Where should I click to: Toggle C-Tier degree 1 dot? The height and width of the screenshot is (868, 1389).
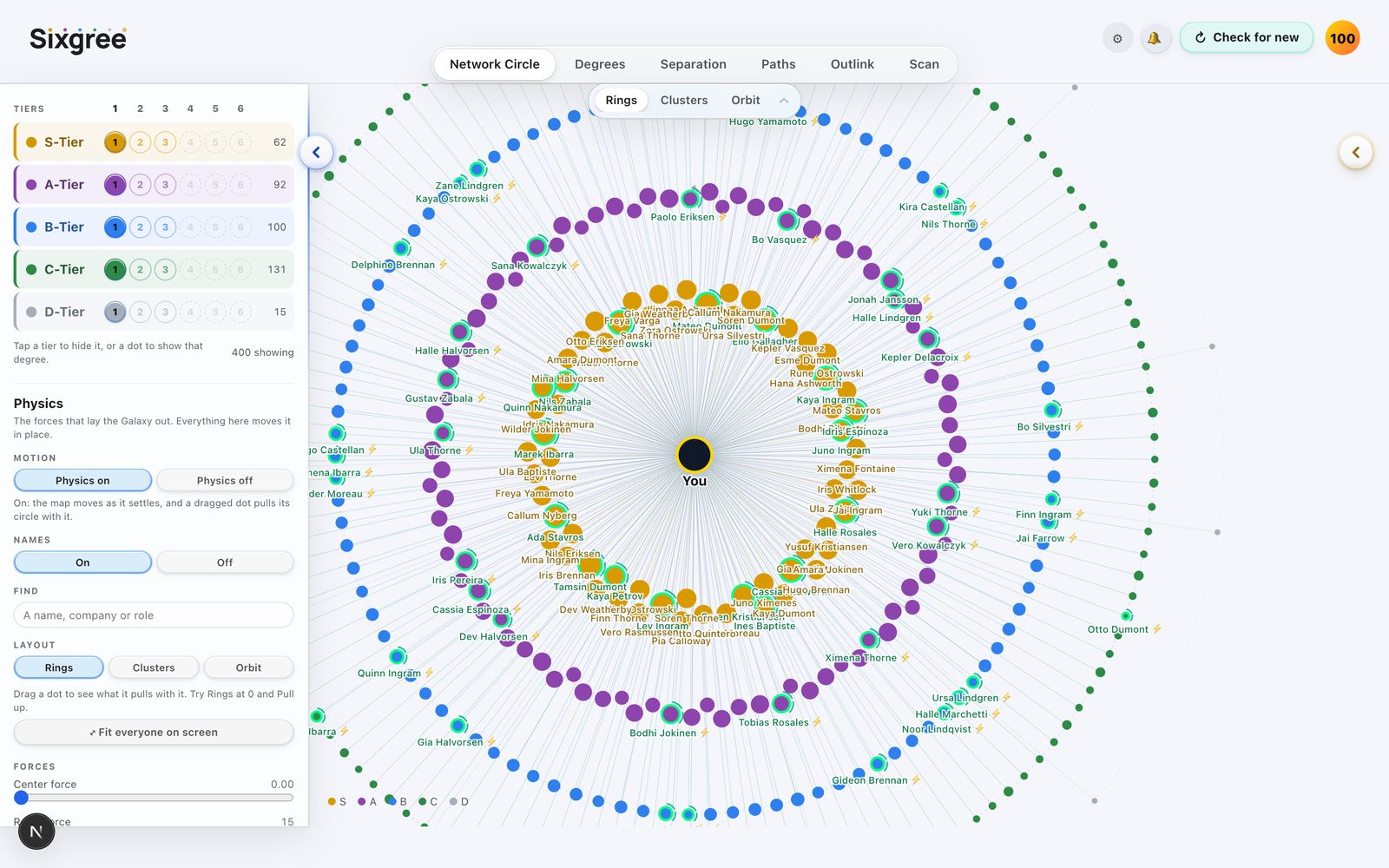[x=115, y=270]
